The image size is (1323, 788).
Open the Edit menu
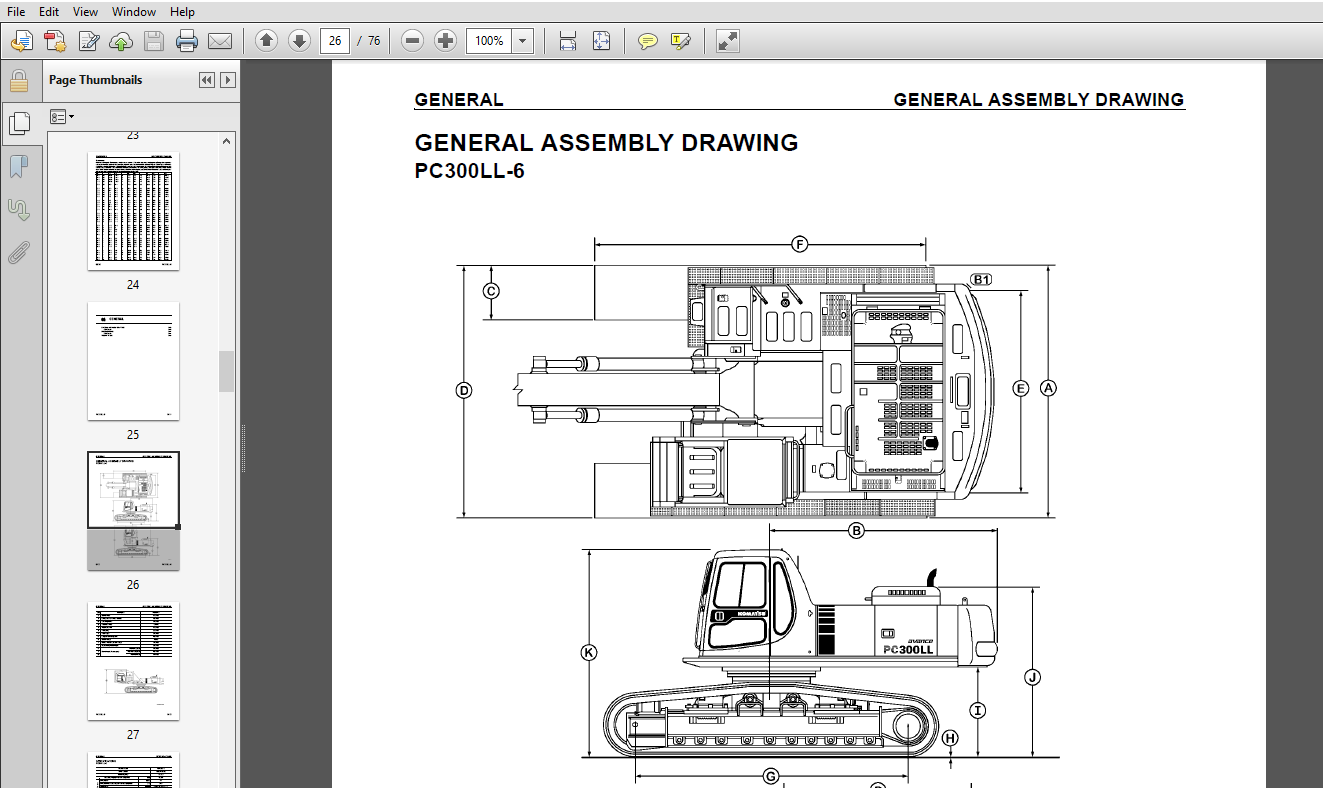[49, 12]
